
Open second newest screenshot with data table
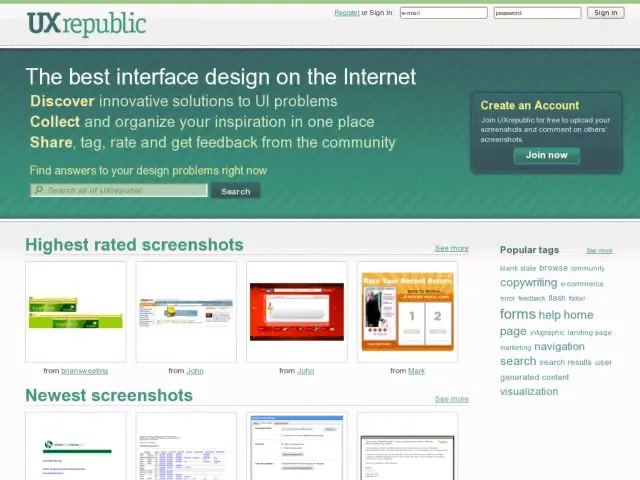186,446
